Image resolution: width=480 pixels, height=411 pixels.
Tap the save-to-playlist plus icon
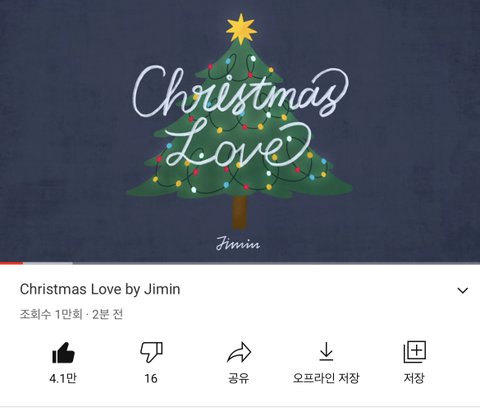tap(414, 352)
